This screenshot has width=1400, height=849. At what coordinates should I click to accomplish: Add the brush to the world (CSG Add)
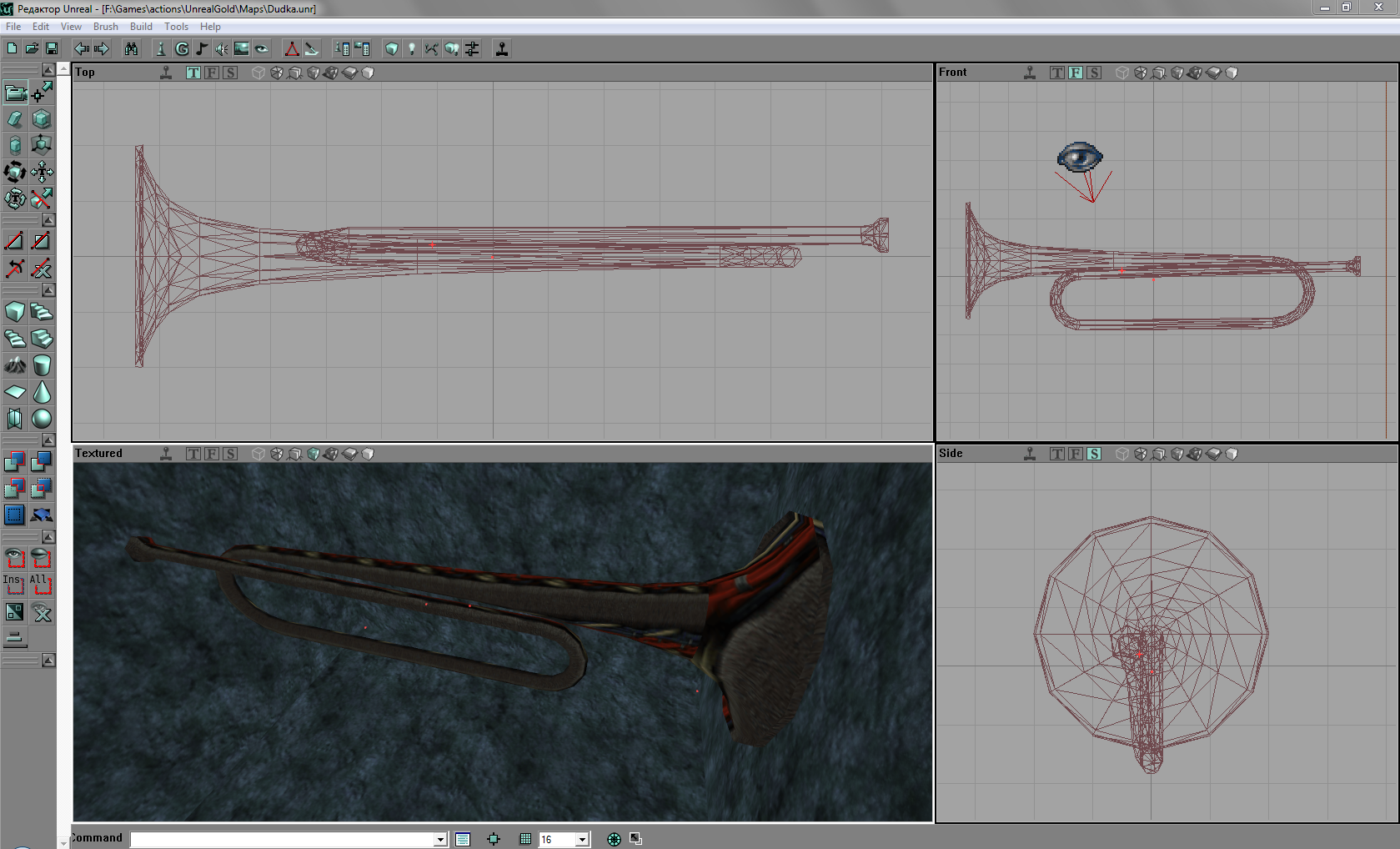click(x=15, y=461)
